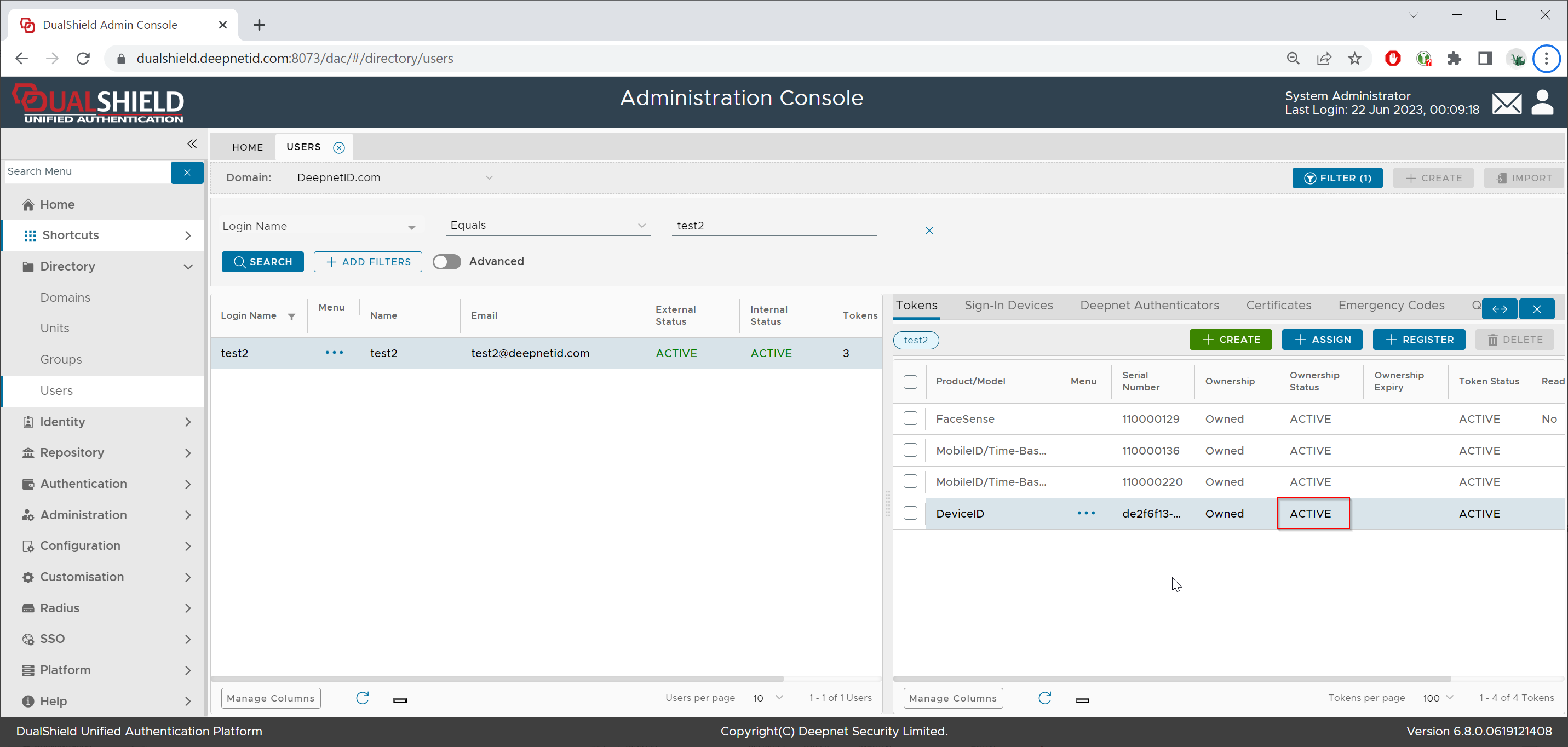This screenshot has height=747, width=1568.
Task: Click the blue SEARCH button
Action: [262, 262]
